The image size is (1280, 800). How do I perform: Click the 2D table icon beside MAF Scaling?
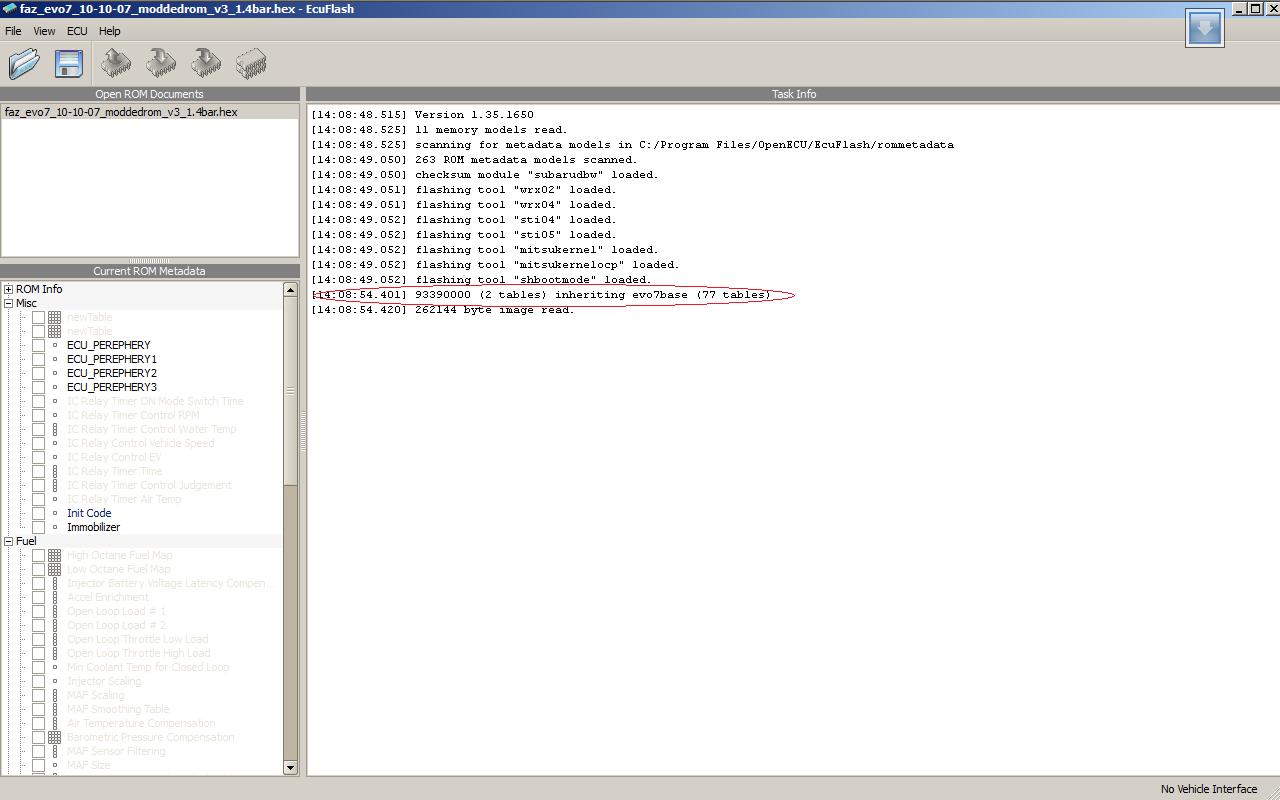(x=55, y=695)
